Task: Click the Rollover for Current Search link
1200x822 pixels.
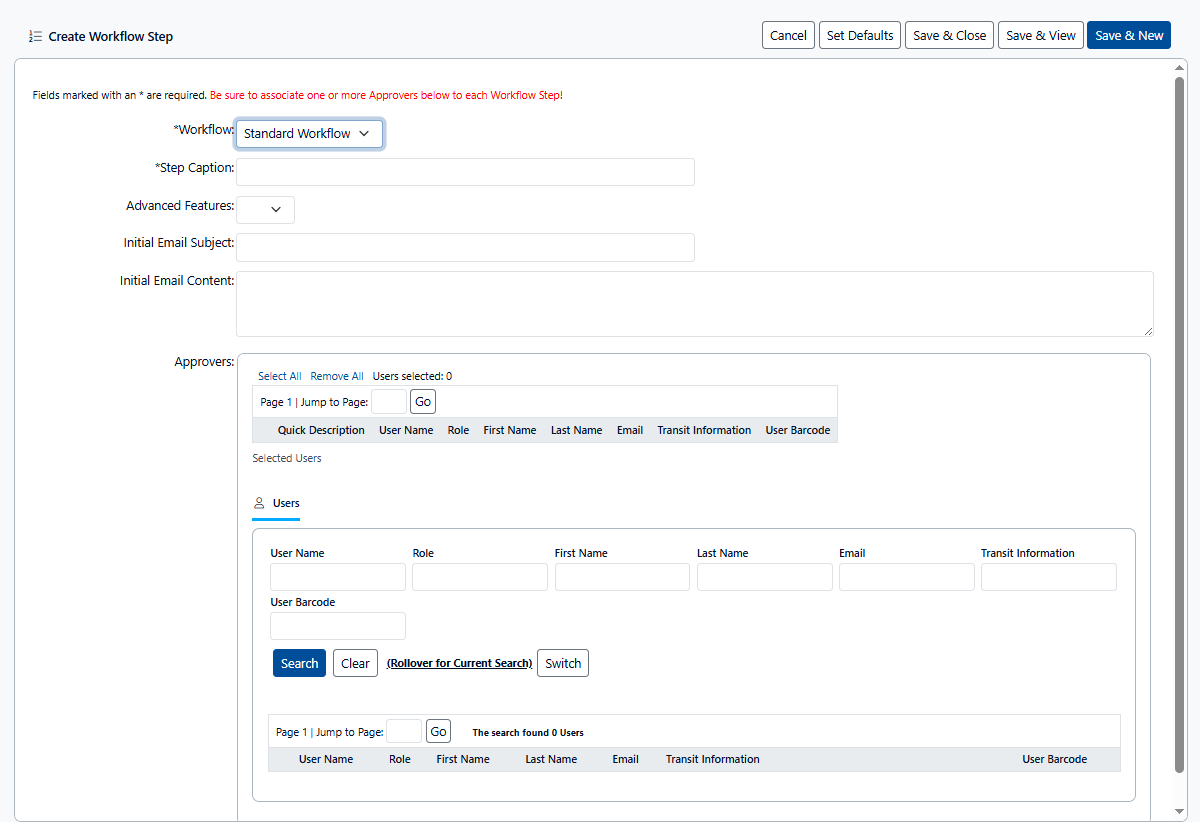Action: pos(459,663)
